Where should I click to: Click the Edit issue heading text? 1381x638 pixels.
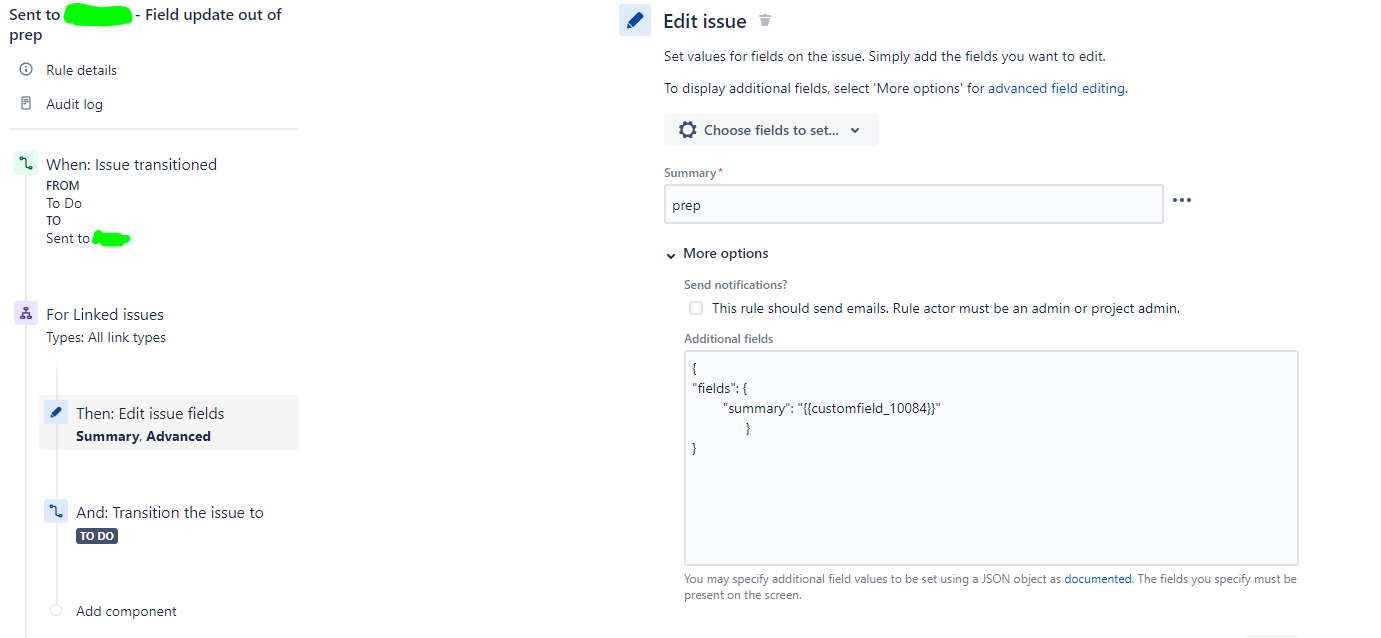coord(705,21)
